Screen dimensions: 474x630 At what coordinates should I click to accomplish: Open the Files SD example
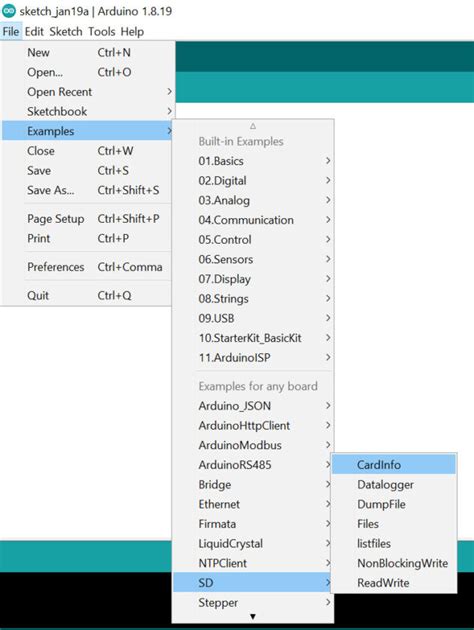394,524
